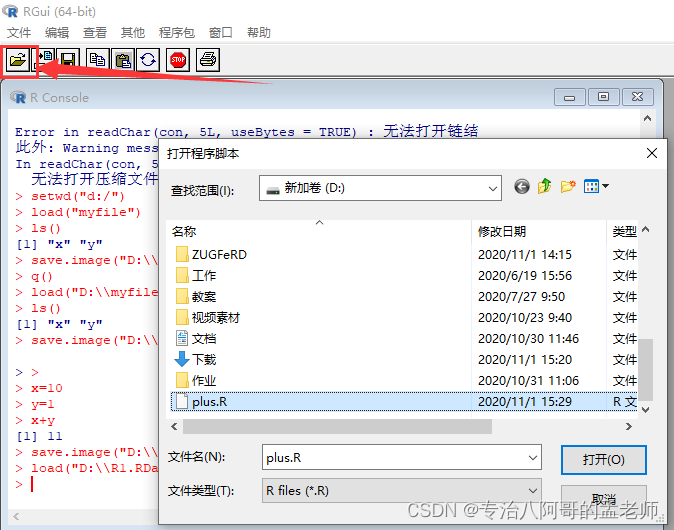Viewport: 674px width, 530px height.
Task: Minimize the R Console window
Action: coord(570,97)
